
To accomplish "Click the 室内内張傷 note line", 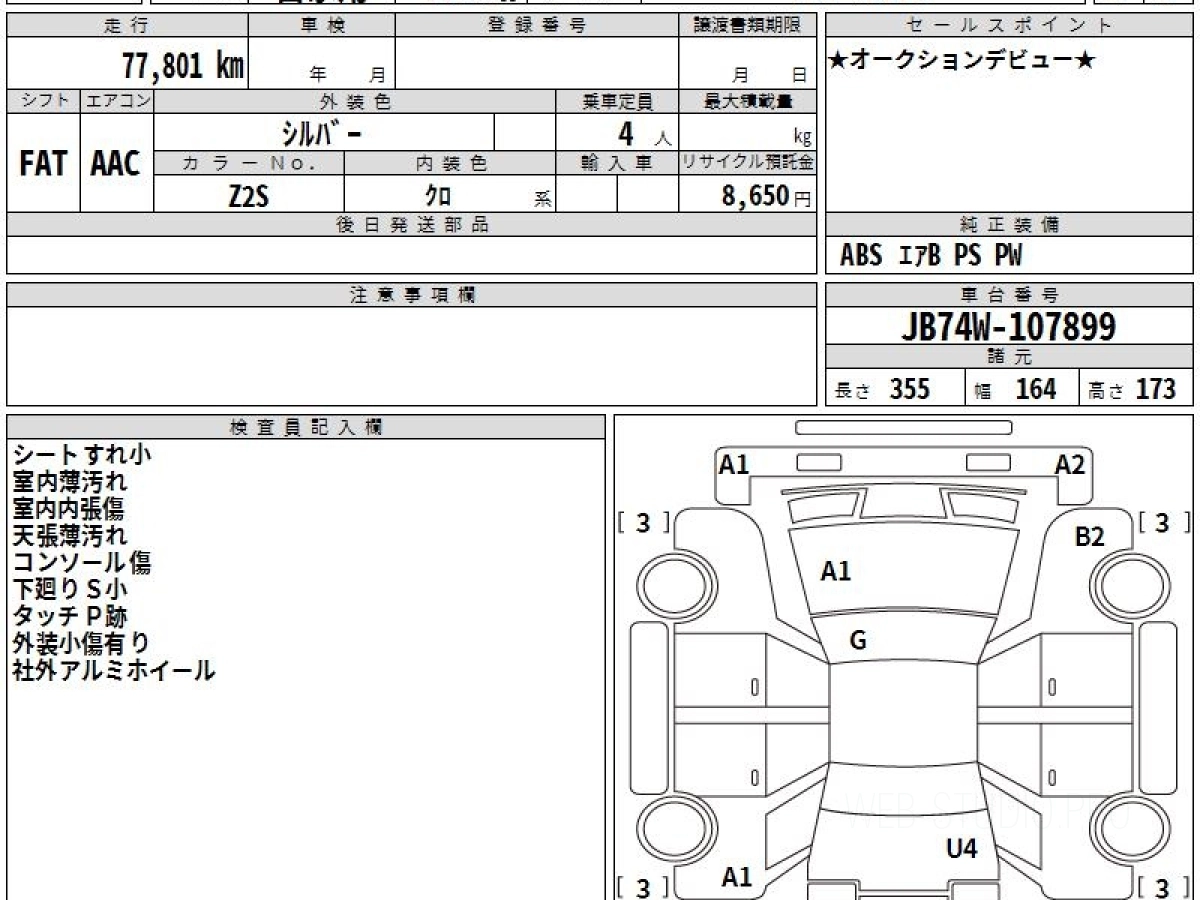I will [x=70, y=508].
